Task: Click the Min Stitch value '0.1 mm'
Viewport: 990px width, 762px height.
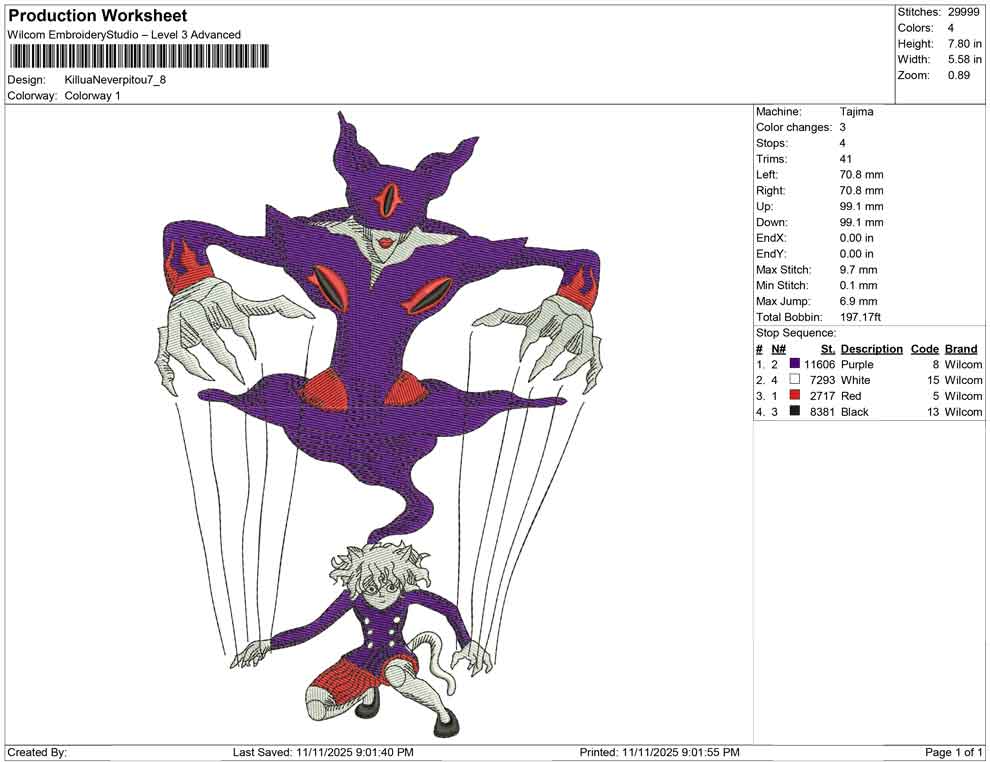Action: click(859, 285)
